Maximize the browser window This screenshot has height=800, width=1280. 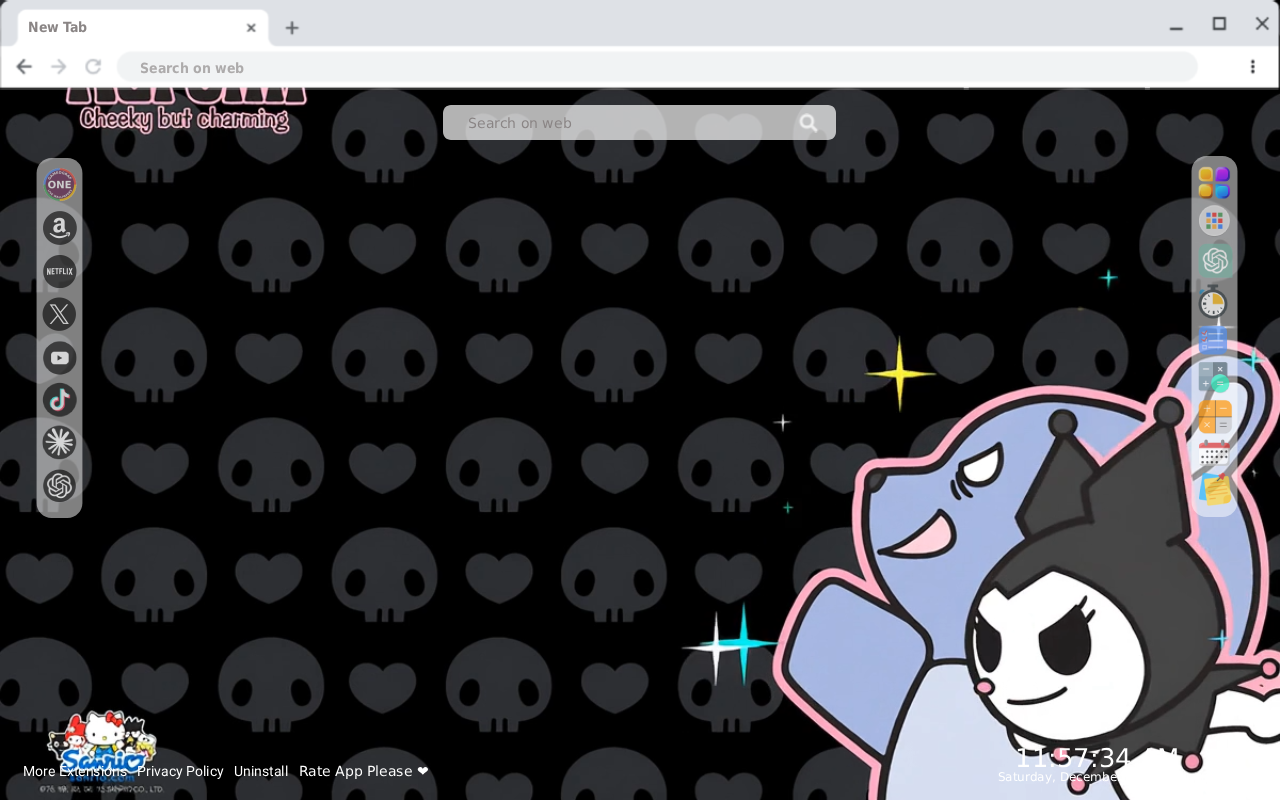[1219, 24]
